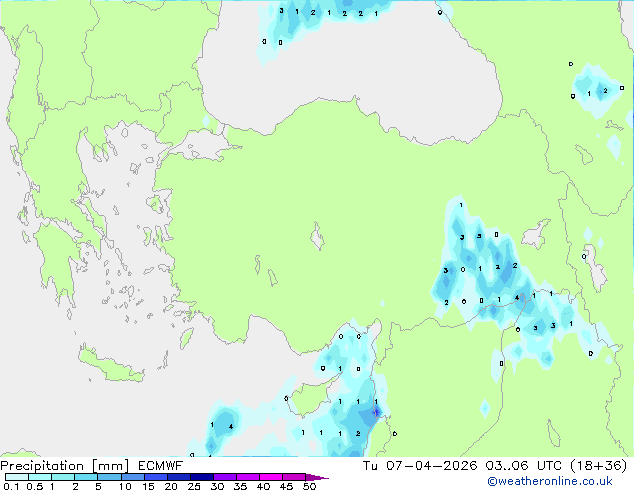The width and height of the screenshot is (634, 490).
Task: Click the '(18+36)' forecast offset text
Action: (598, 466)
